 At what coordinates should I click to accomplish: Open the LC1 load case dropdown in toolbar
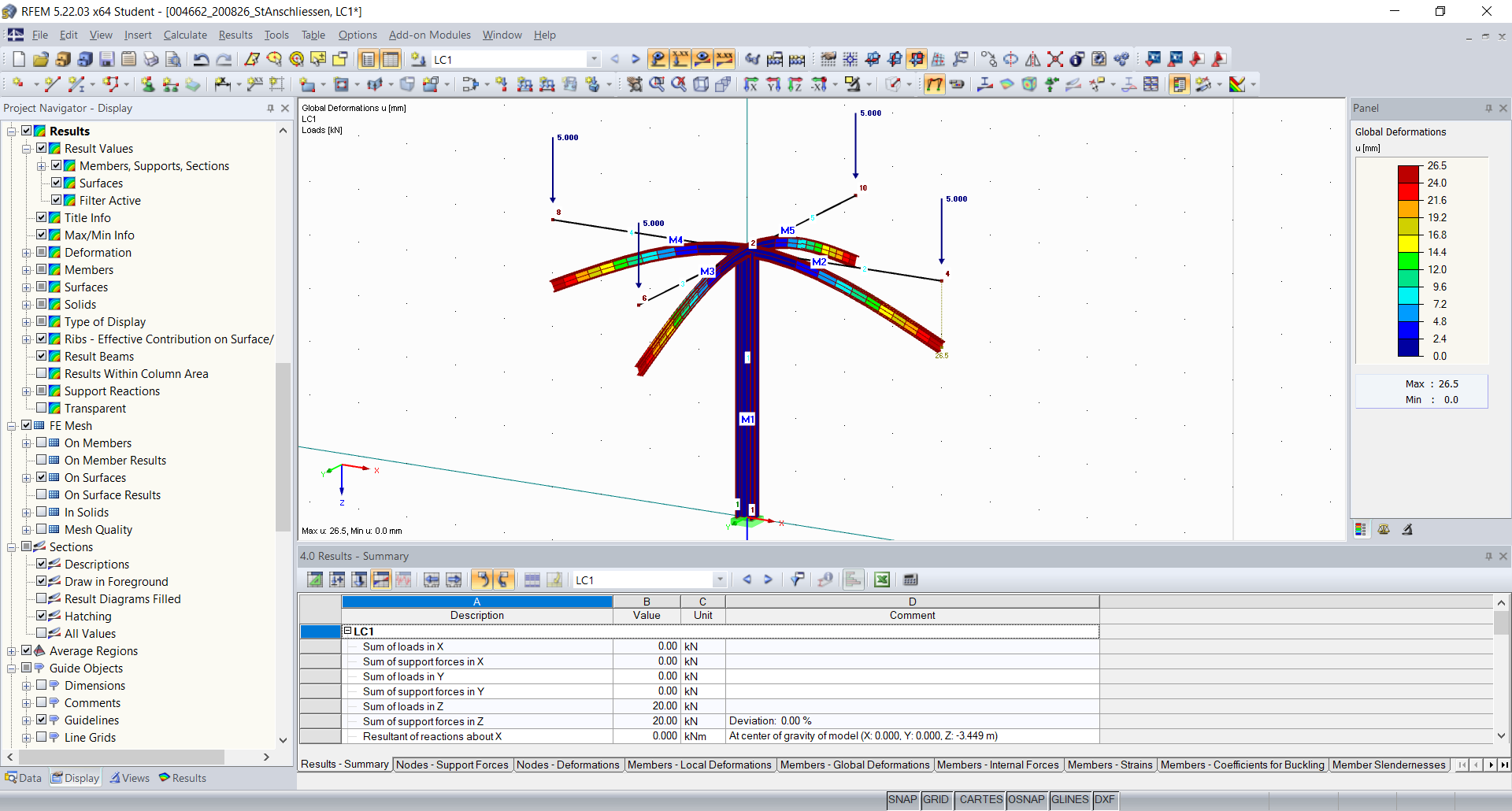[x=594, y=59]
